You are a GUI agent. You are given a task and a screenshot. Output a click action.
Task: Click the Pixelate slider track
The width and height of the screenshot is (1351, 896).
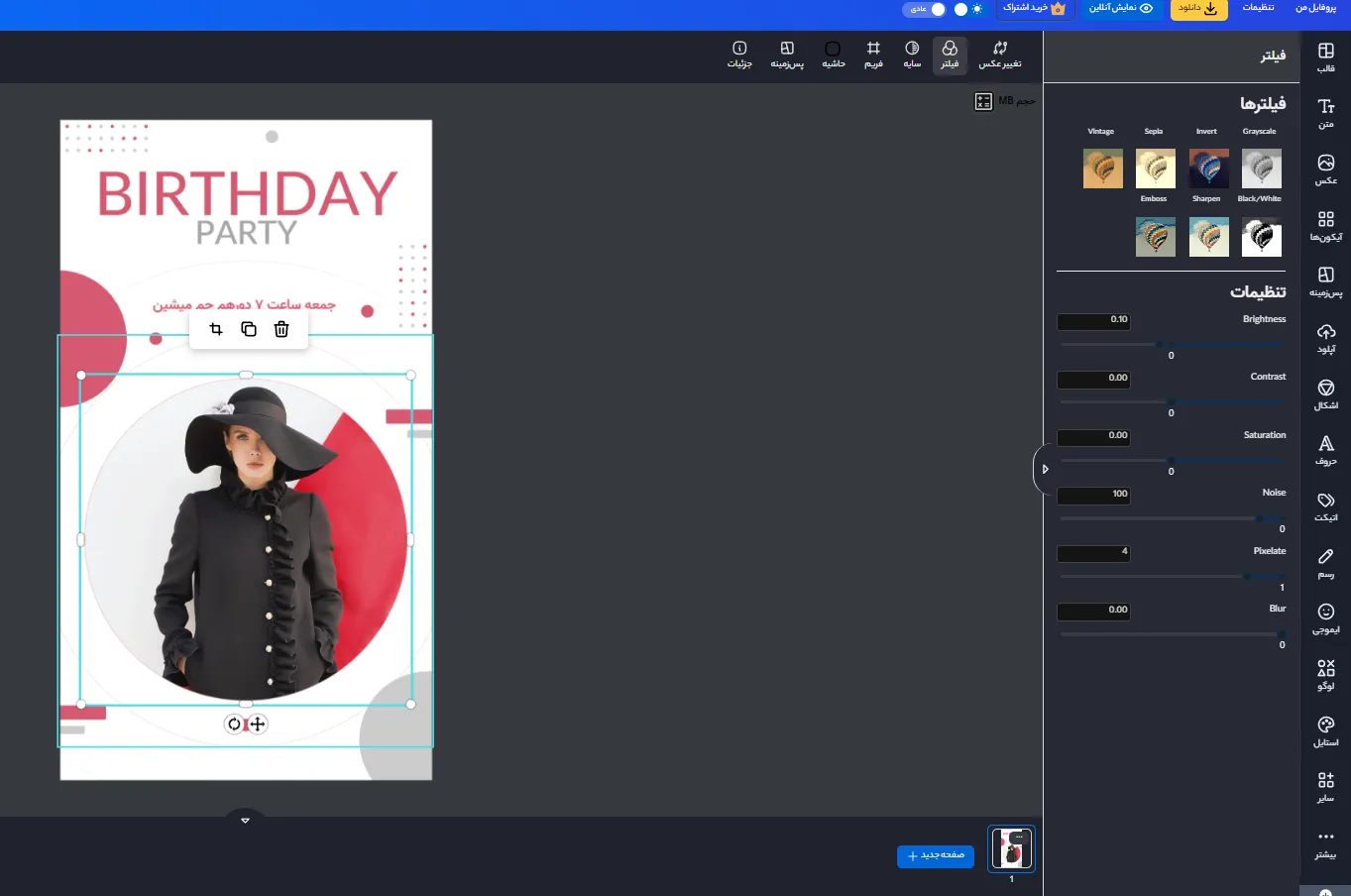1172,576
